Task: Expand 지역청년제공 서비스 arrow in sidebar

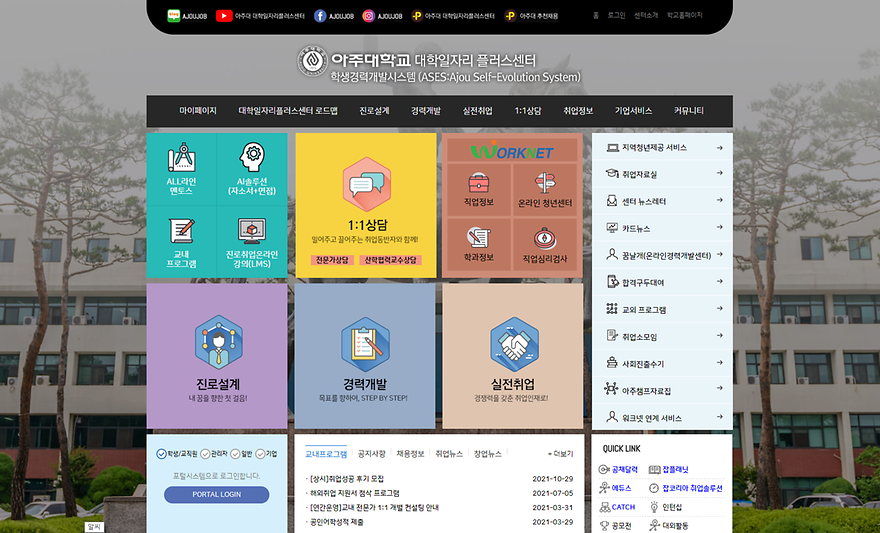Action: pos(719,148)
